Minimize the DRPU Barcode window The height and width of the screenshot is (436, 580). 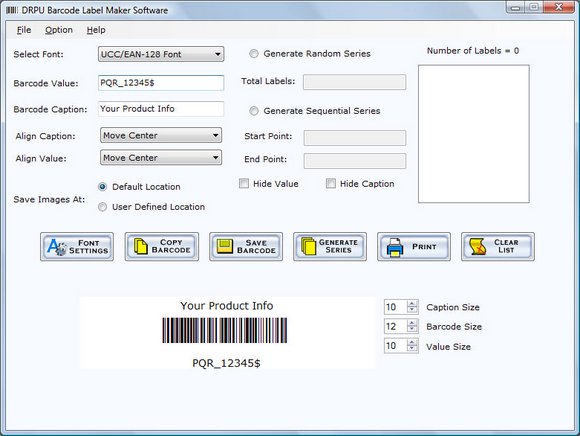point(516,7)
